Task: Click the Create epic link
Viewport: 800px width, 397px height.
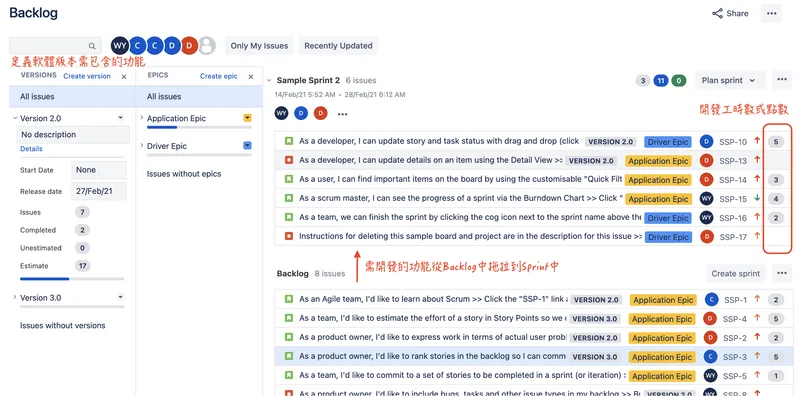Action: [x=219, y=76]
